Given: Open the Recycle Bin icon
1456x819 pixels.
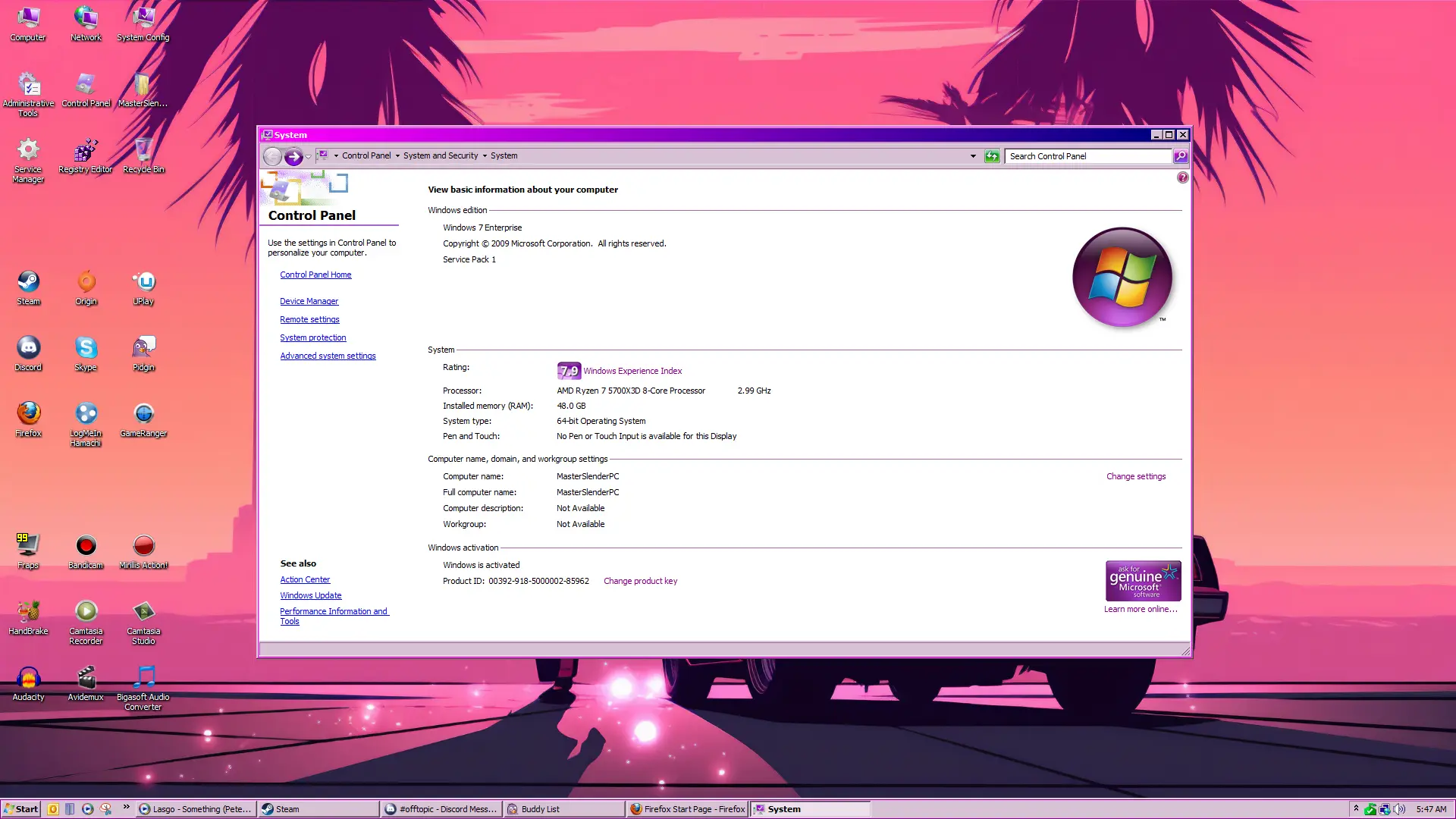Looking at the screenshot, I should [x=143, y=155].
